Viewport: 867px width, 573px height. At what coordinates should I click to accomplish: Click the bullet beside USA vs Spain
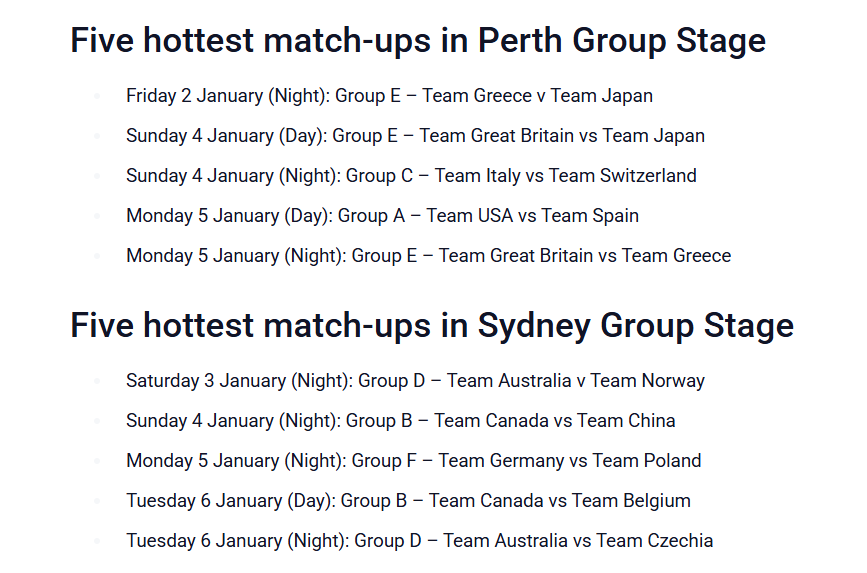(x=97, y=216)
